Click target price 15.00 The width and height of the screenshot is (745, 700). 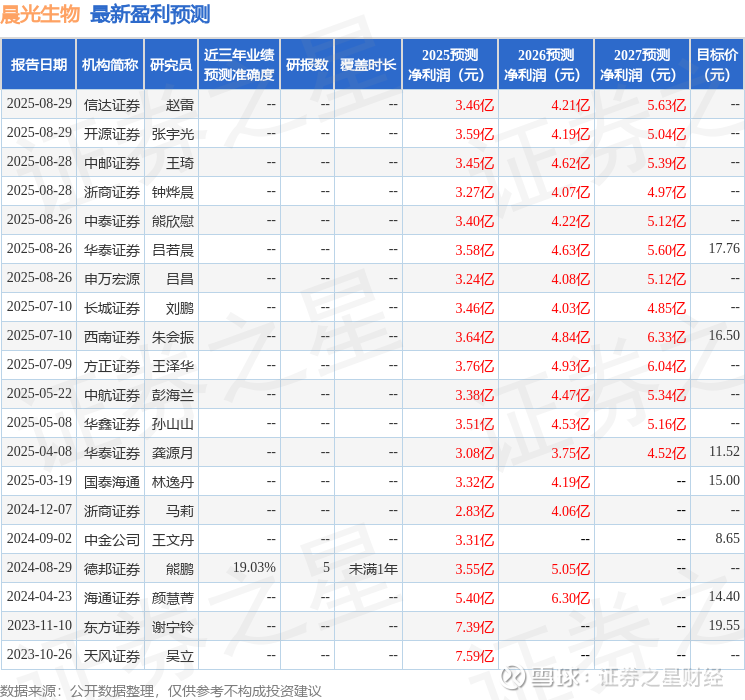click(724, 480)
